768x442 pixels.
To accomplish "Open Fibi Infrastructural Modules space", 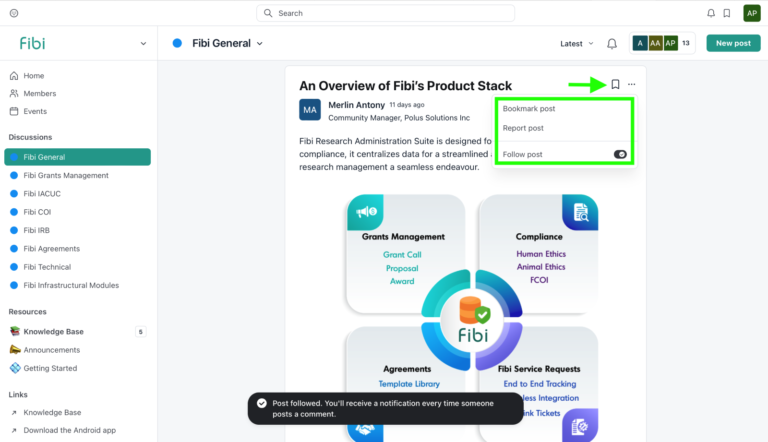I will (x=77, y=285).
